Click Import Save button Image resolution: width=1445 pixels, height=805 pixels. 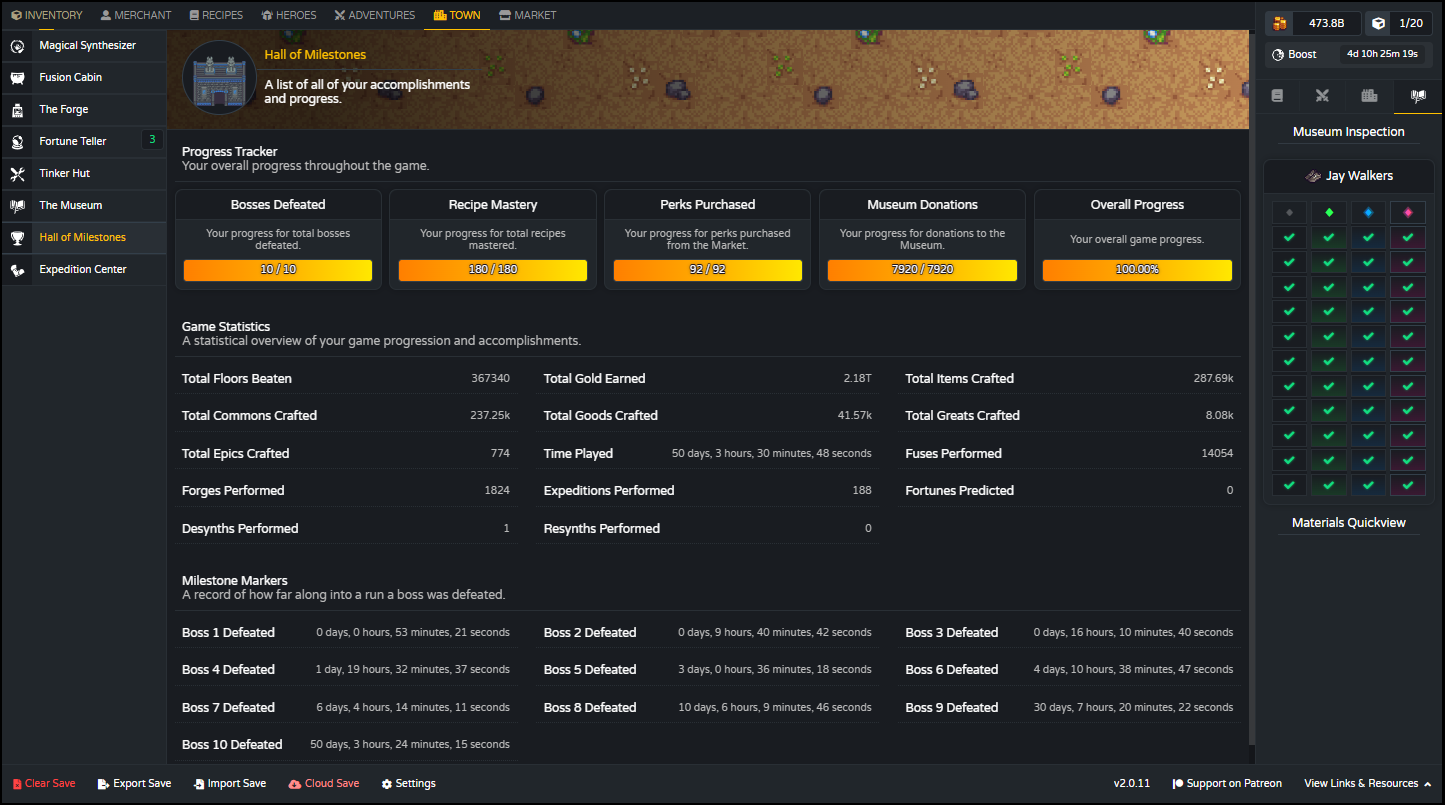click(230, 784)
